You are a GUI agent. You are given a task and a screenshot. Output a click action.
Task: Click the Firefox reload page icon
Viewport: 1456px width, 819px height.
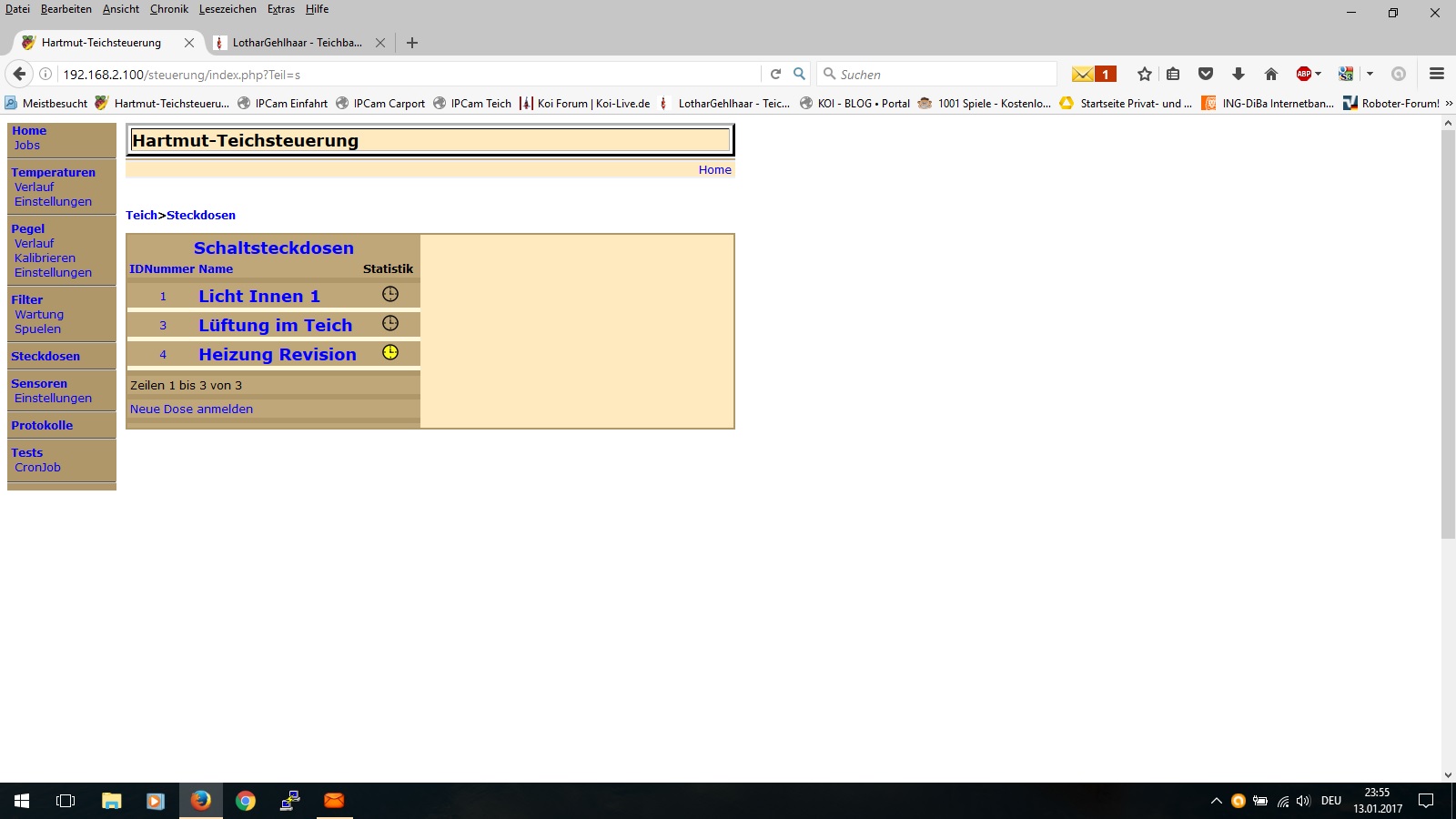(775, 75)
